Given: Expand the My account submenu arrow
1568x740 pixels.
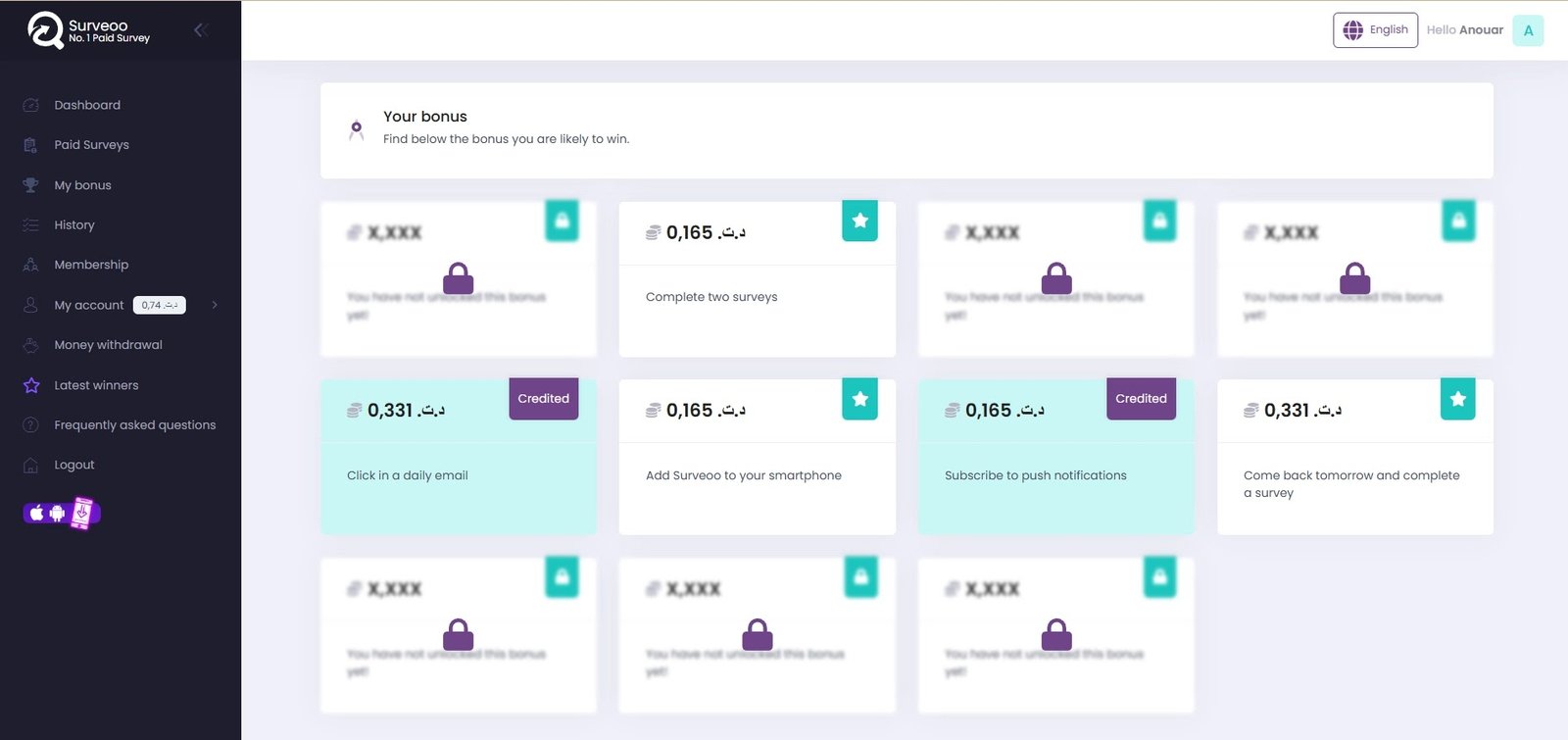Looking at the screenshot, I should pos(215,305).
